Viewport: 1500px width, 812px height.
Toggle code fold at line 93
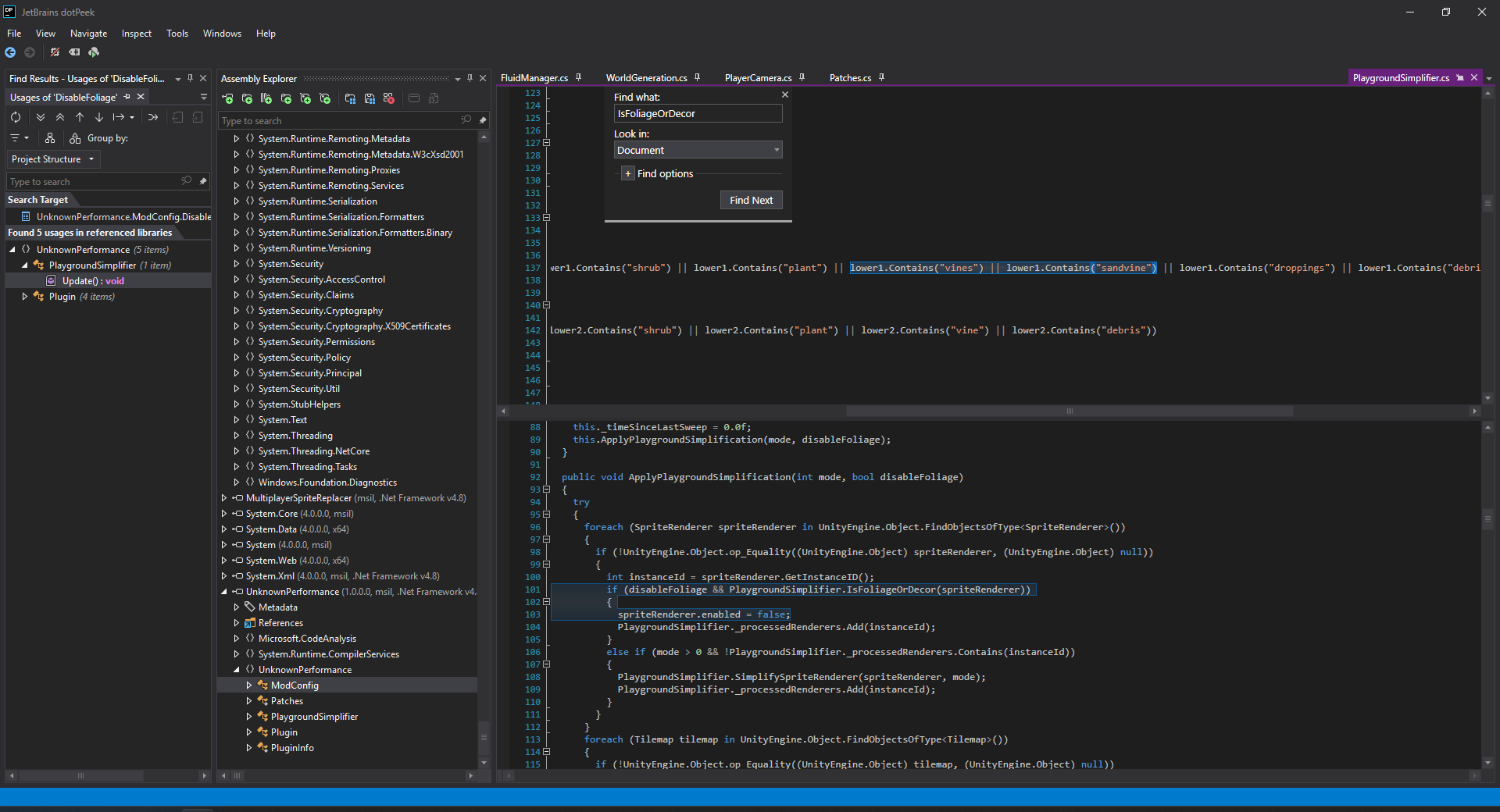(x=547, y=490)
